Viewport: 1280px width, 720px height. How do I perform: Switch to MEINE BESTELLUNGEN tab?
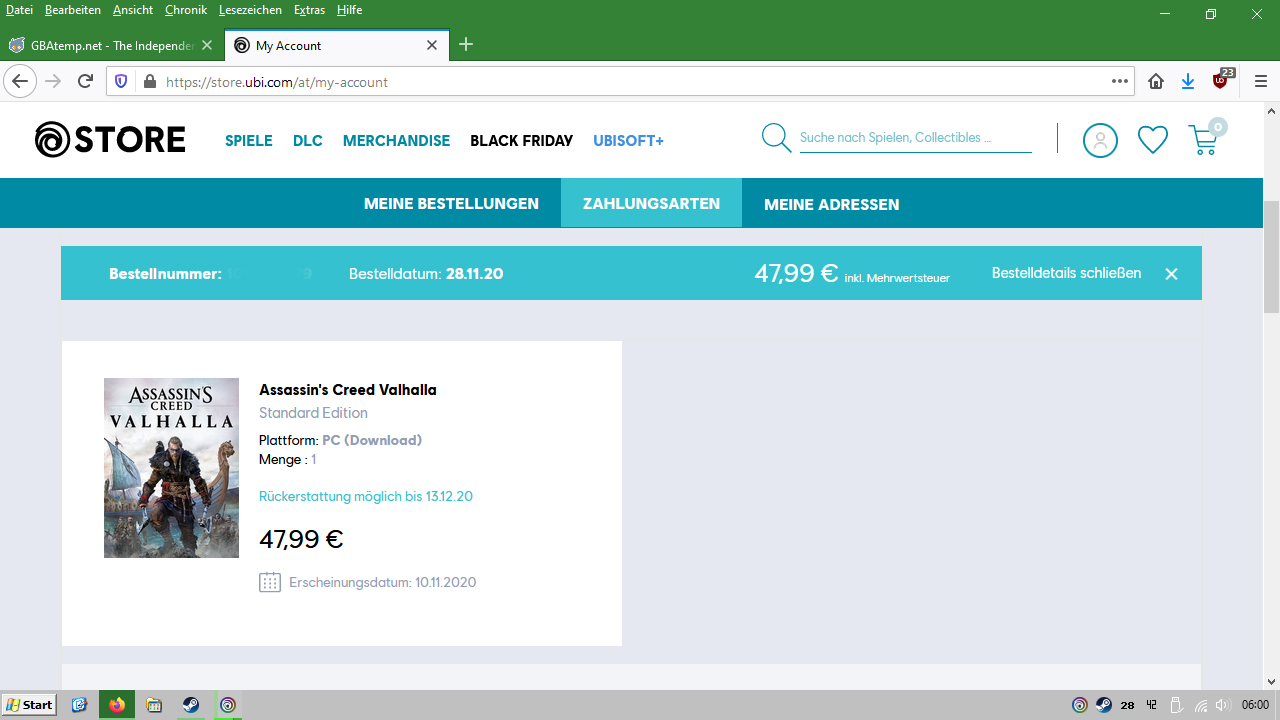451,204
